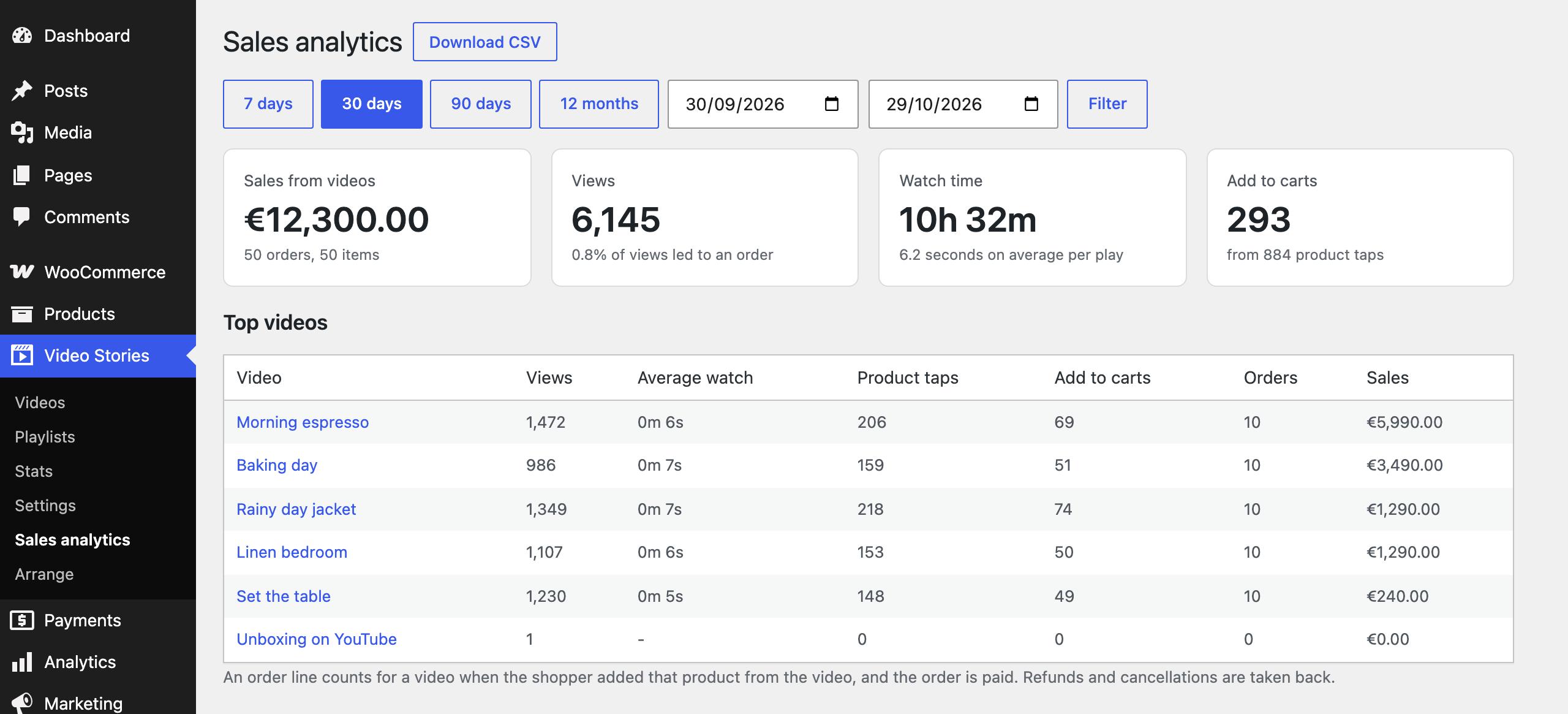Viewport: 1568px width, 714px height.
Task: Open calendar picker for end date 29/10/2026
Action: coord(1031,104)
